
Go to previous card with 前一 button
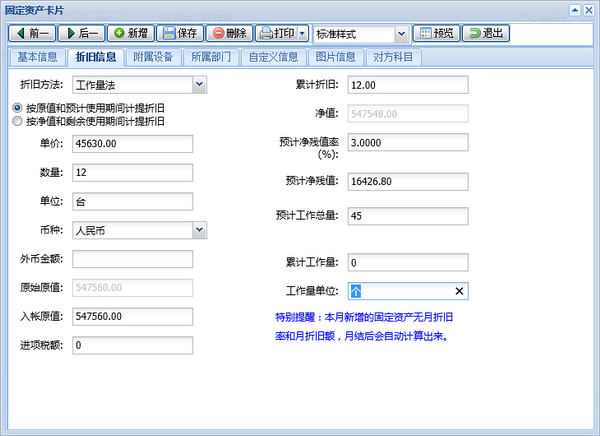(32, 33)
